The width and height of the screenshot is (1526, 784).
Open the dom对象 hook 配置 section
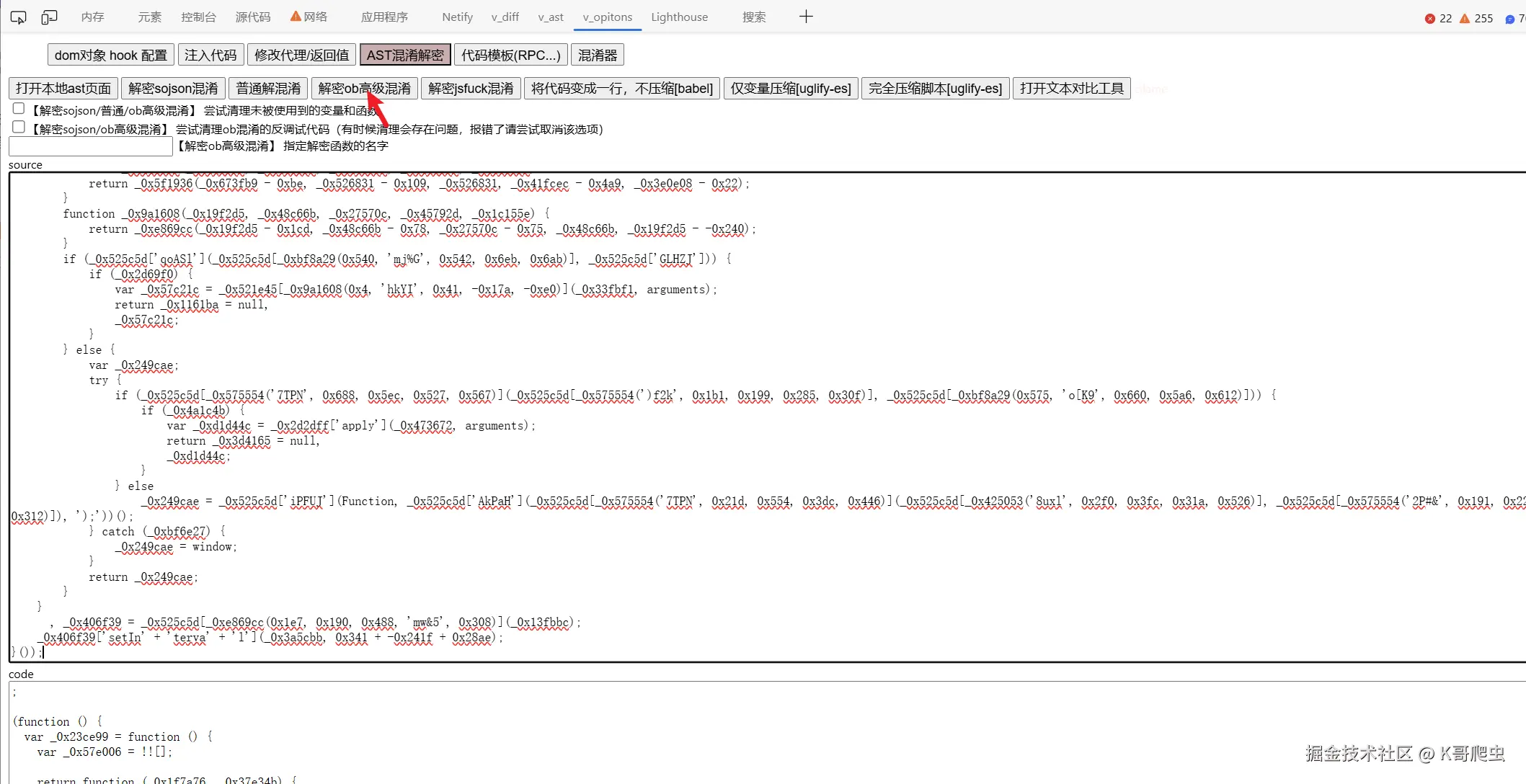click(x=110, y=55)
